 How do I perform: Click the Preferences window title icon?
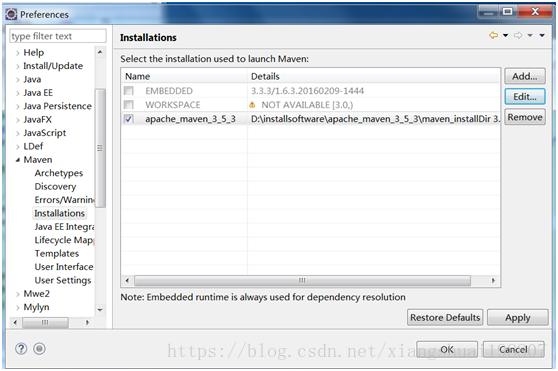[x=11, y=14]
